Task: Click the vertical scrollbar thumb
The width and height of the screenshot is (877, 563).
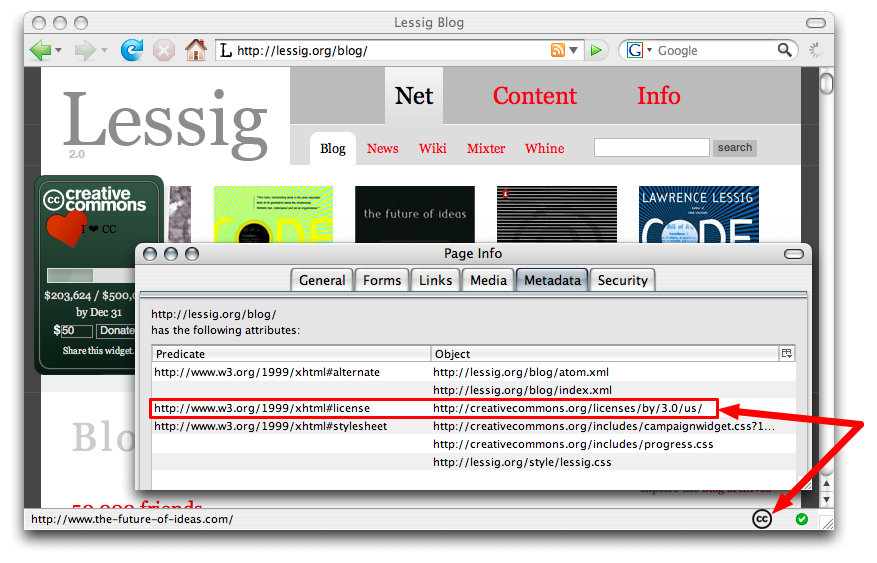Action: pos(826,84)
